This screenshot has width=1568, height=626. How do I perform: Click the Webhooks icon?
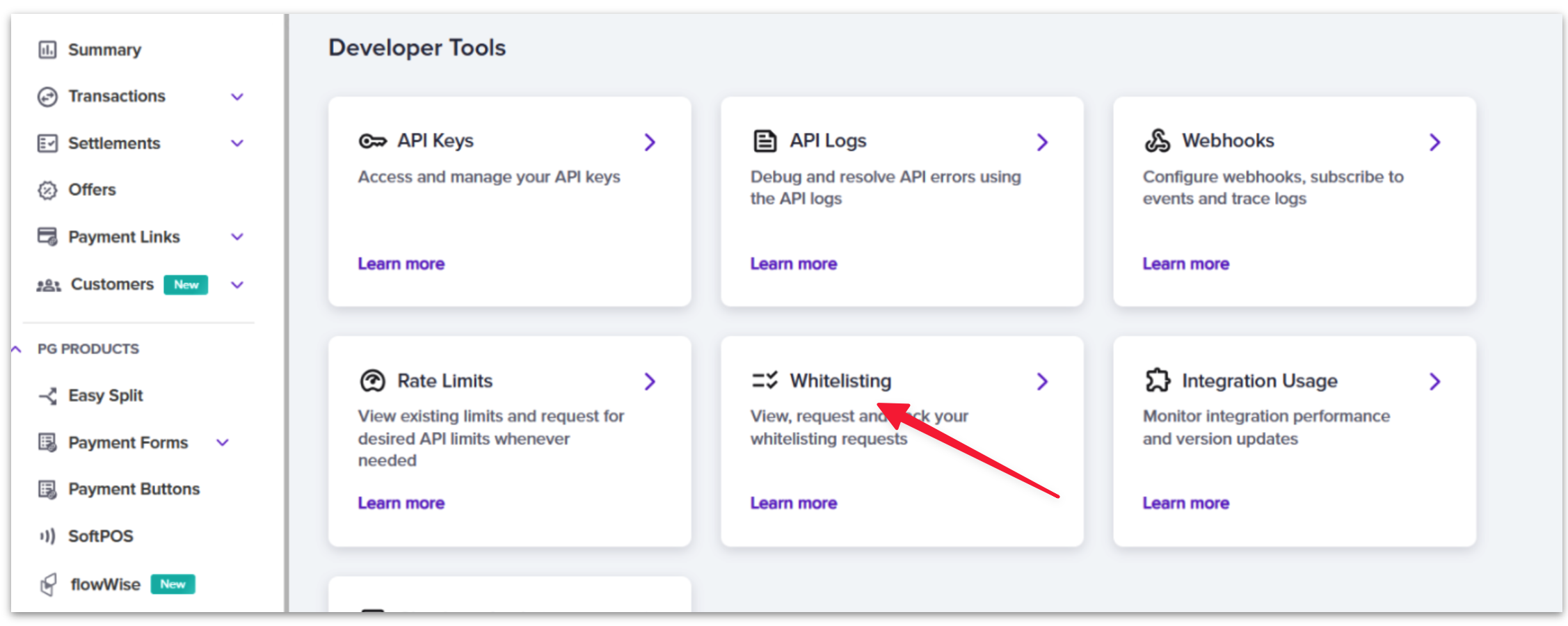(1158, 141)
